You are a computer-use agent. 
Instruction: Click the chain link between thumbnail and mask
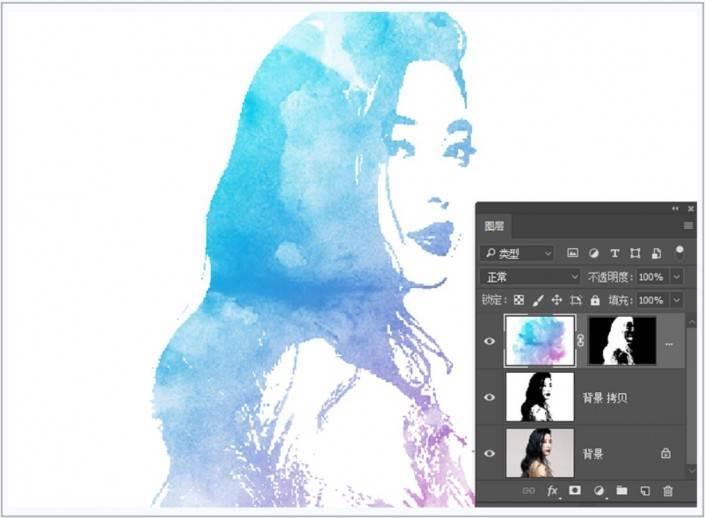(x=580, y=340)
